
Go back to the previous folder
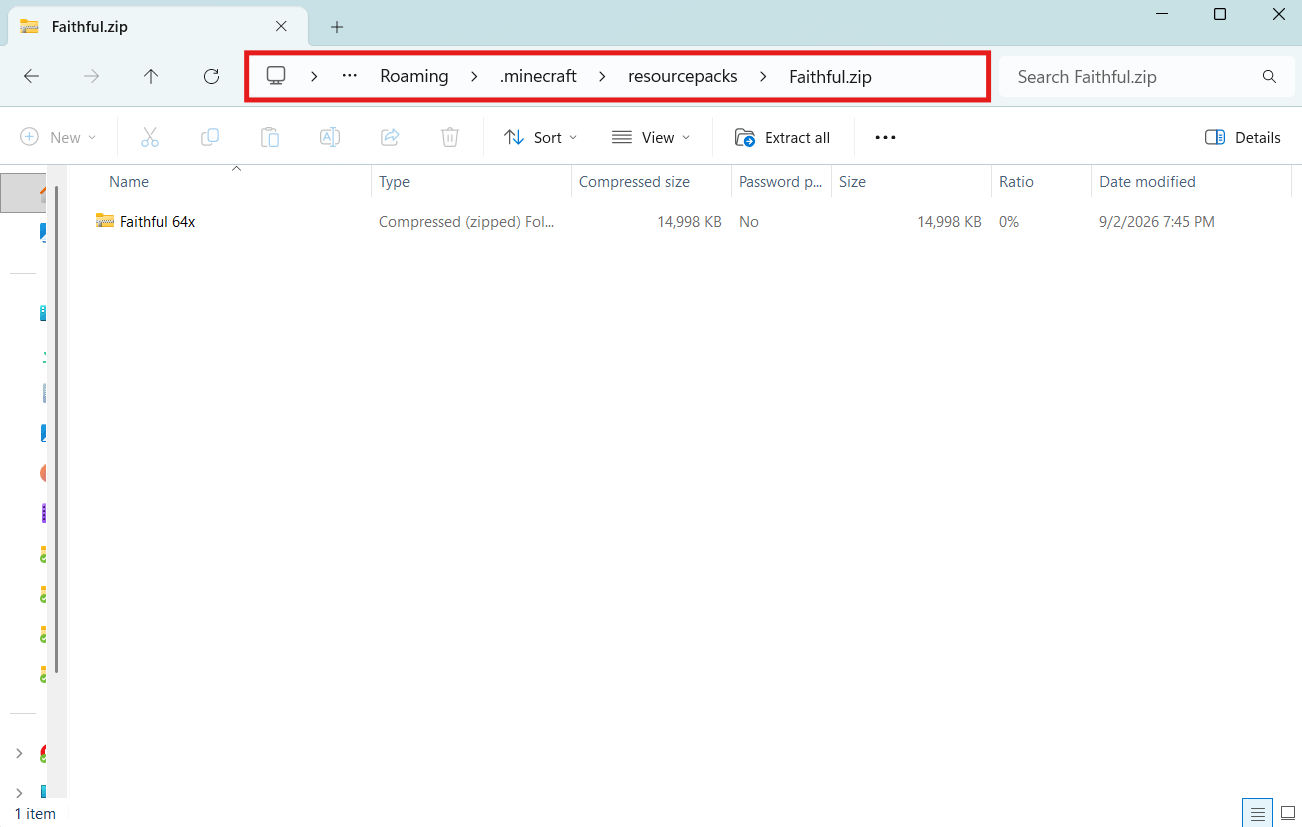pyautogui.click(x=31, y=76)
